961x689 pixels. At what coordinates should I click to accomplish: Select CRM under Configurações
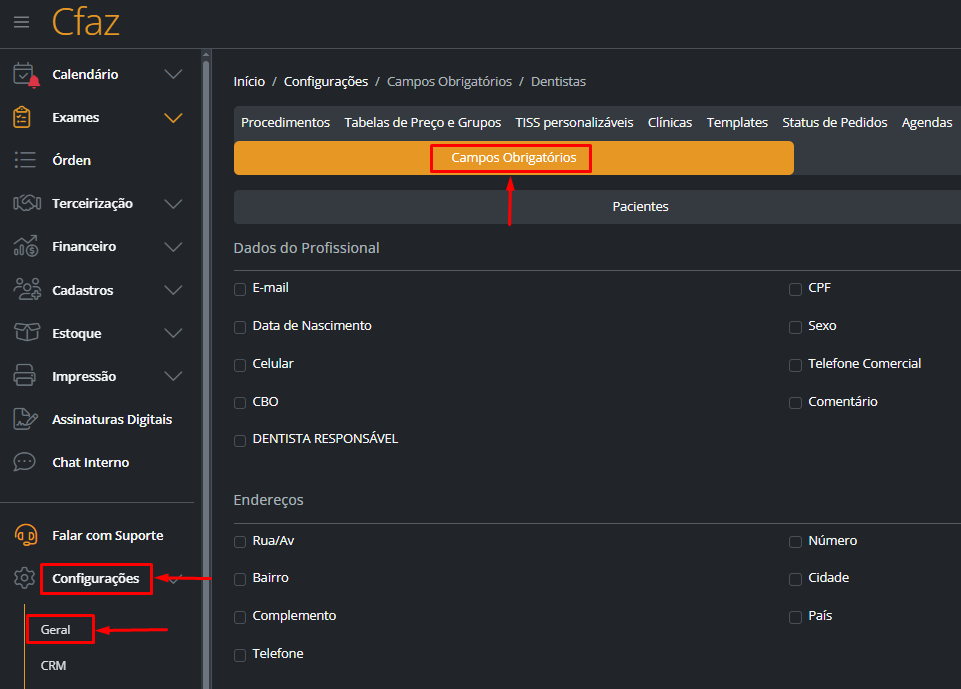53,665
